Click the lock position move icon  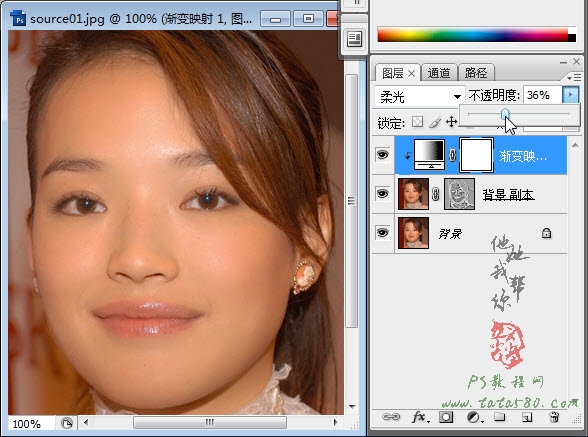452,122
